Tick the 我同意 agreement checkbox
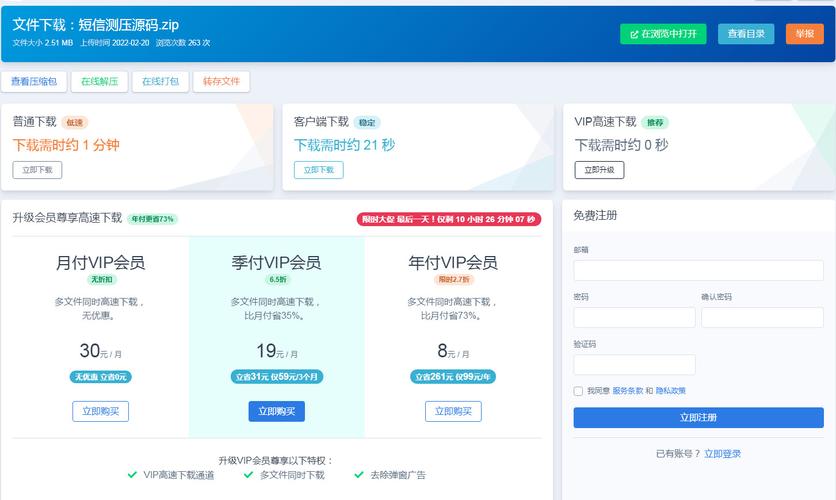The image size is (836, 500). point(578,391)
